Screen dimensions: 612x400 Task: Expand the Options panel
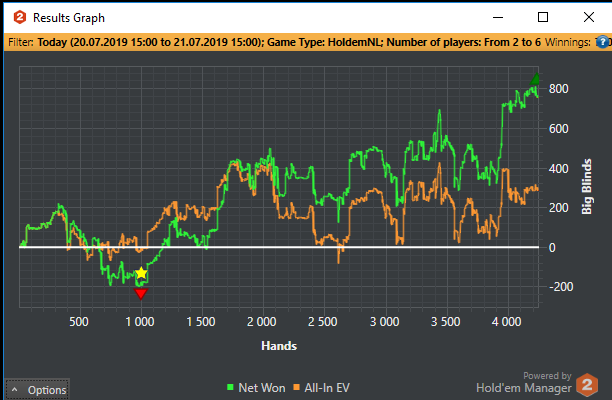click(37, 389)
